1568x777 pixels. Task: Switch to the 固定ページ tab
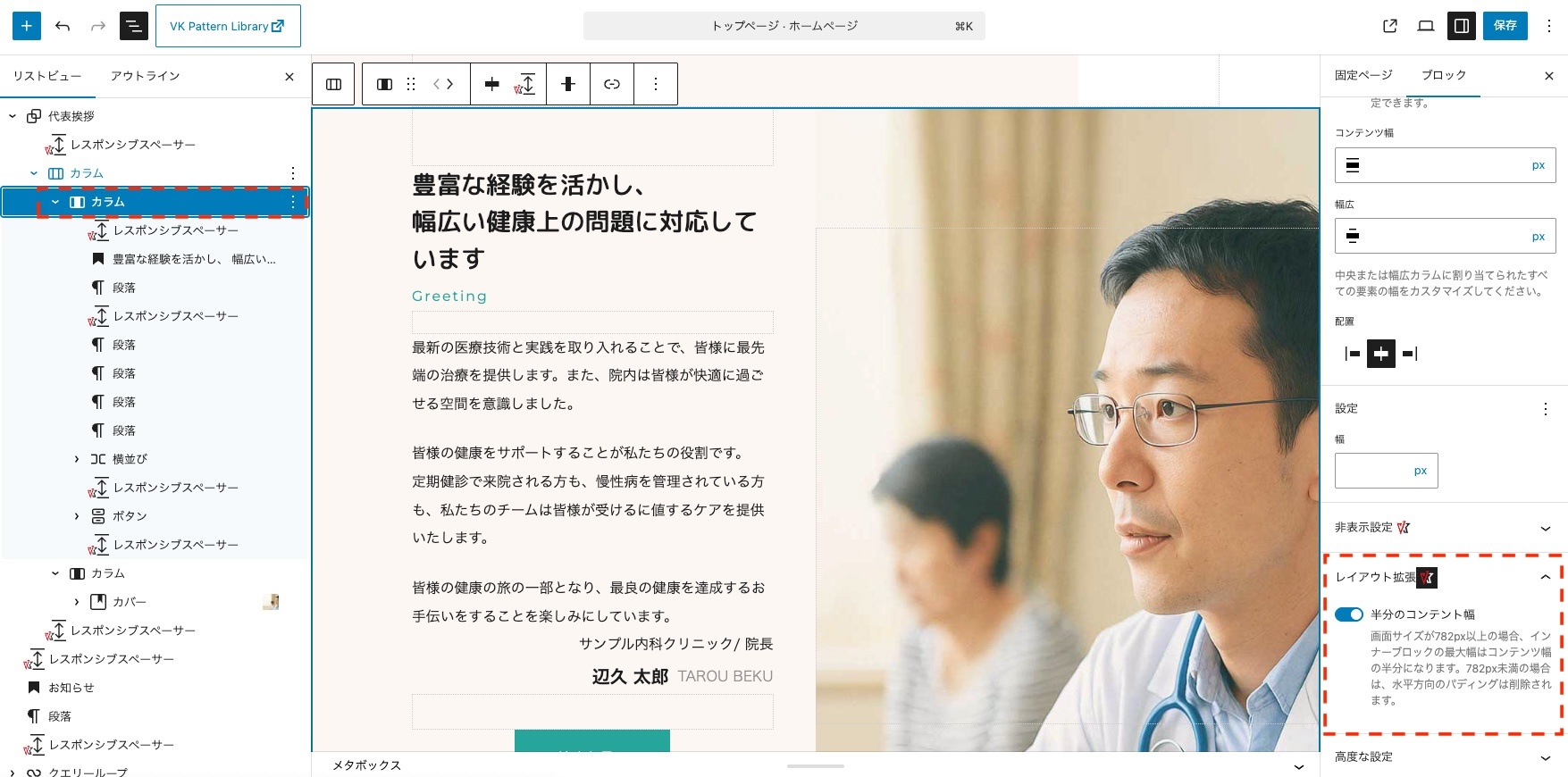[x=1363, y=75]
